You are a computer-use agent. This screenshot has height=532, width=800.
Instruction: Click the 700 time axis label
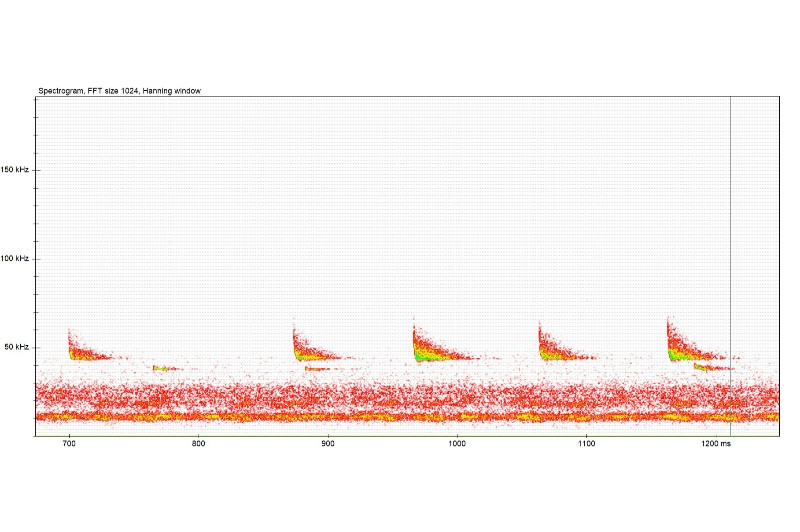pyautogui.click(x=69, y=444)
